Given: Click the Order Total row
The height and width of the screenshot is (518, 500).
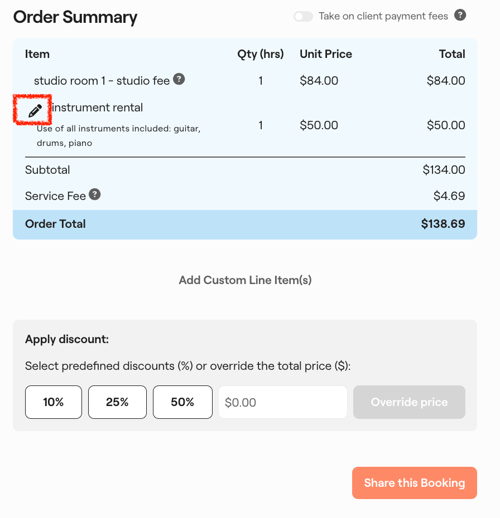Looking at the screenshot, I should [245, 224].
